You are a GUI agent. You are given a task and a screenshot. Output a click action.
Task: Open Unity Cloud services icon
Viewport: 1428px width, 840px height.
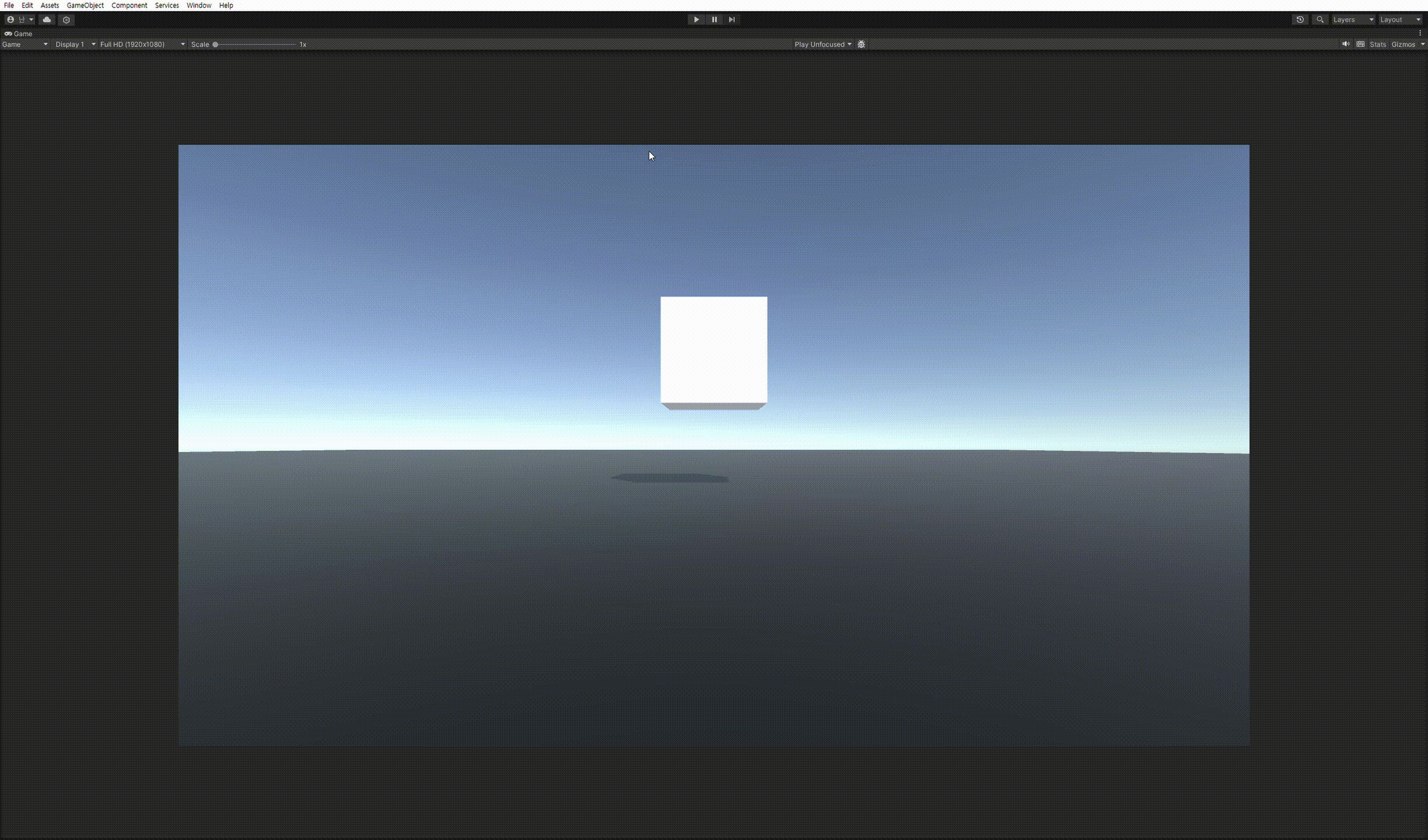click(x=47, y=20)
